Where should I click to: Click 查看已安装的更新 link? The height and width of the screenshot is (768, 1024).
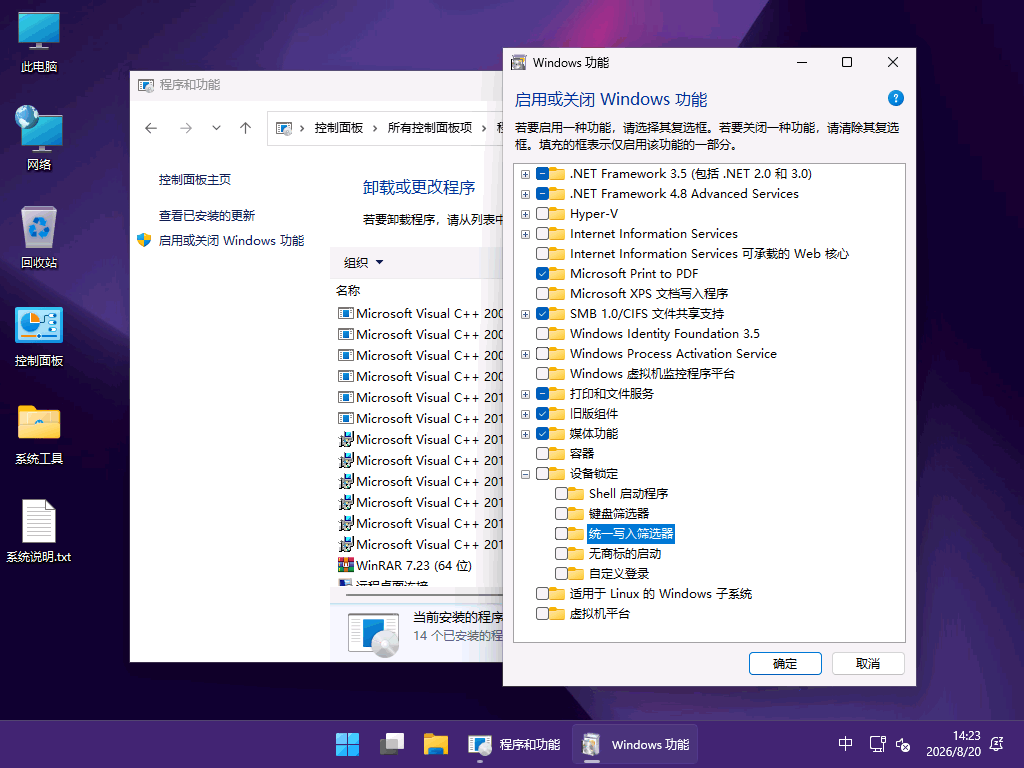pos(206,216)
